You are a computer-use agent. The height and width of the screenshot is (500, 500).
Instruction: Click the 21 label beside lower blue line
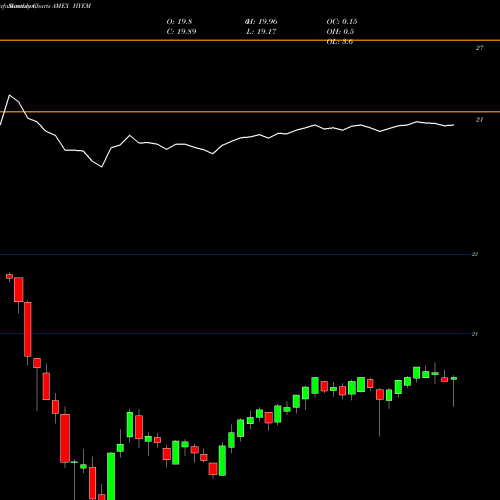click(475, 334)
